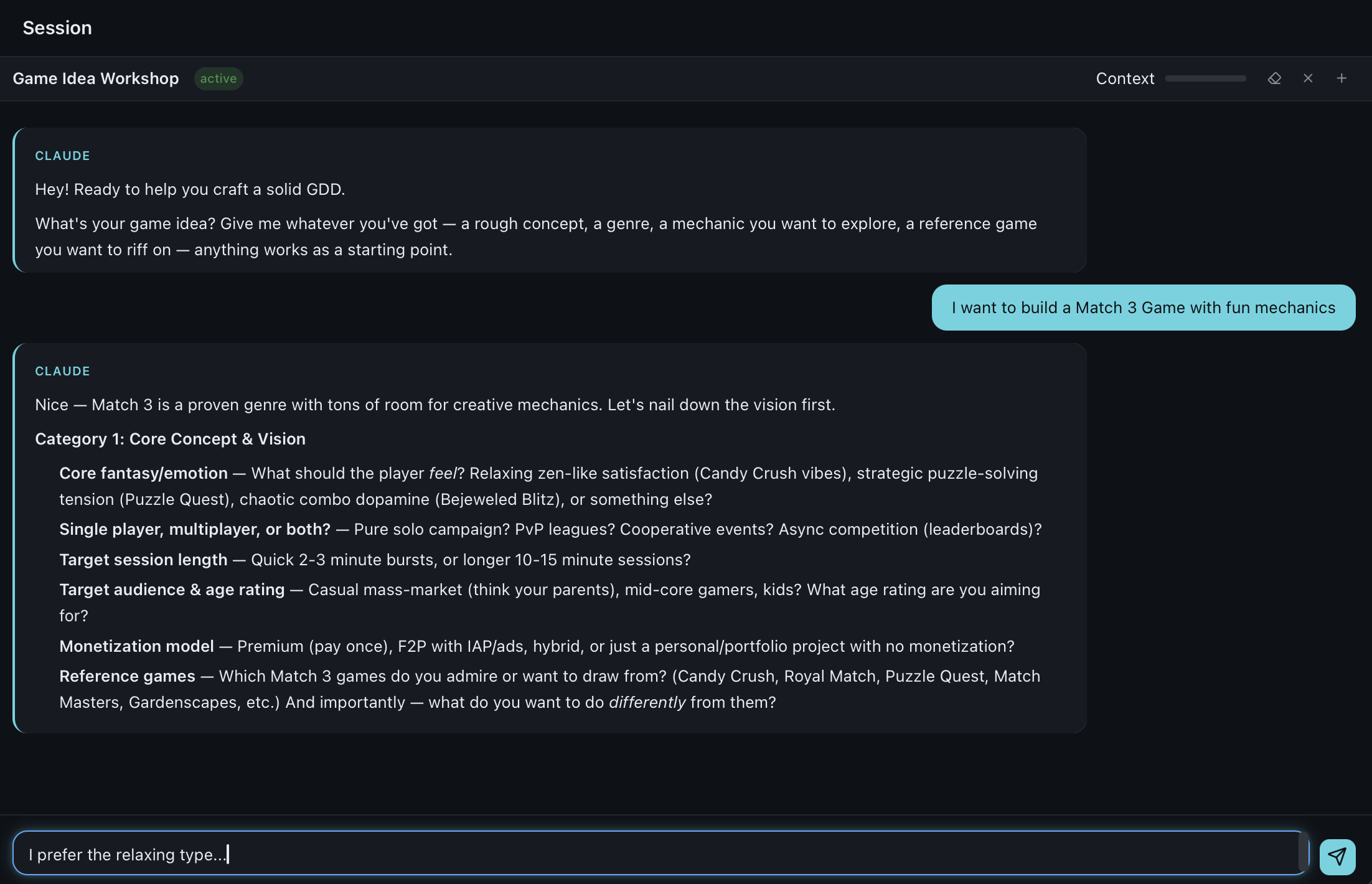Viewport: 1372px width, 884px height.
Task: Click the Core fantasy/emotion bullet label
Action: tap(143, 473)
